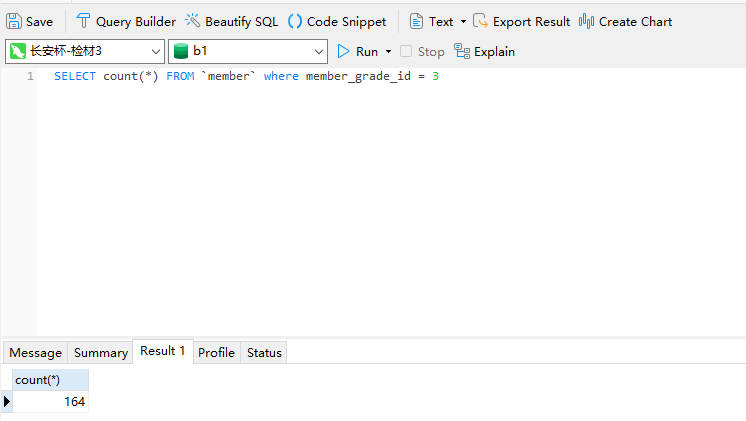This screenshot has width=746, height=421.
Task: Switch to the Message tab
Action: click(36, 352)
